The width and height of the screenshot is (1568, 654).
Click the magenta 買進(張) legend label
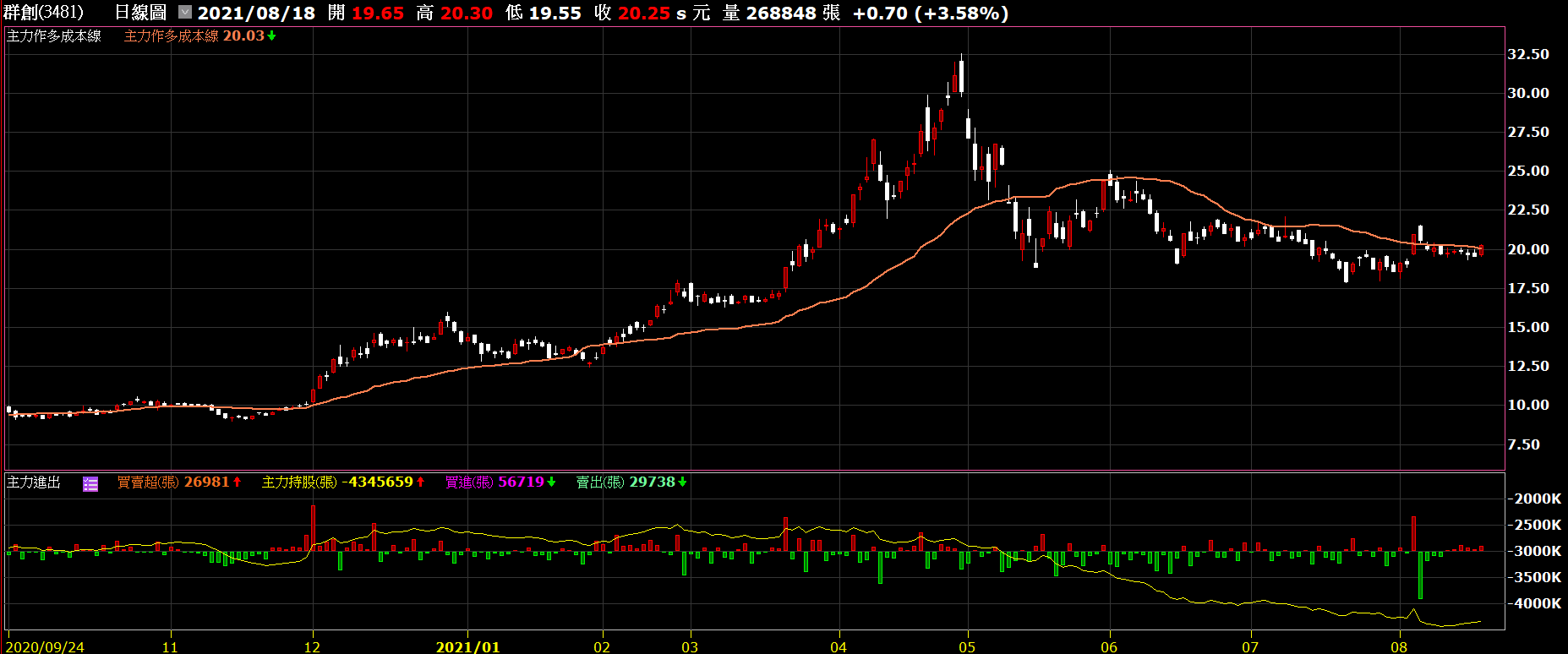(469, 482)
